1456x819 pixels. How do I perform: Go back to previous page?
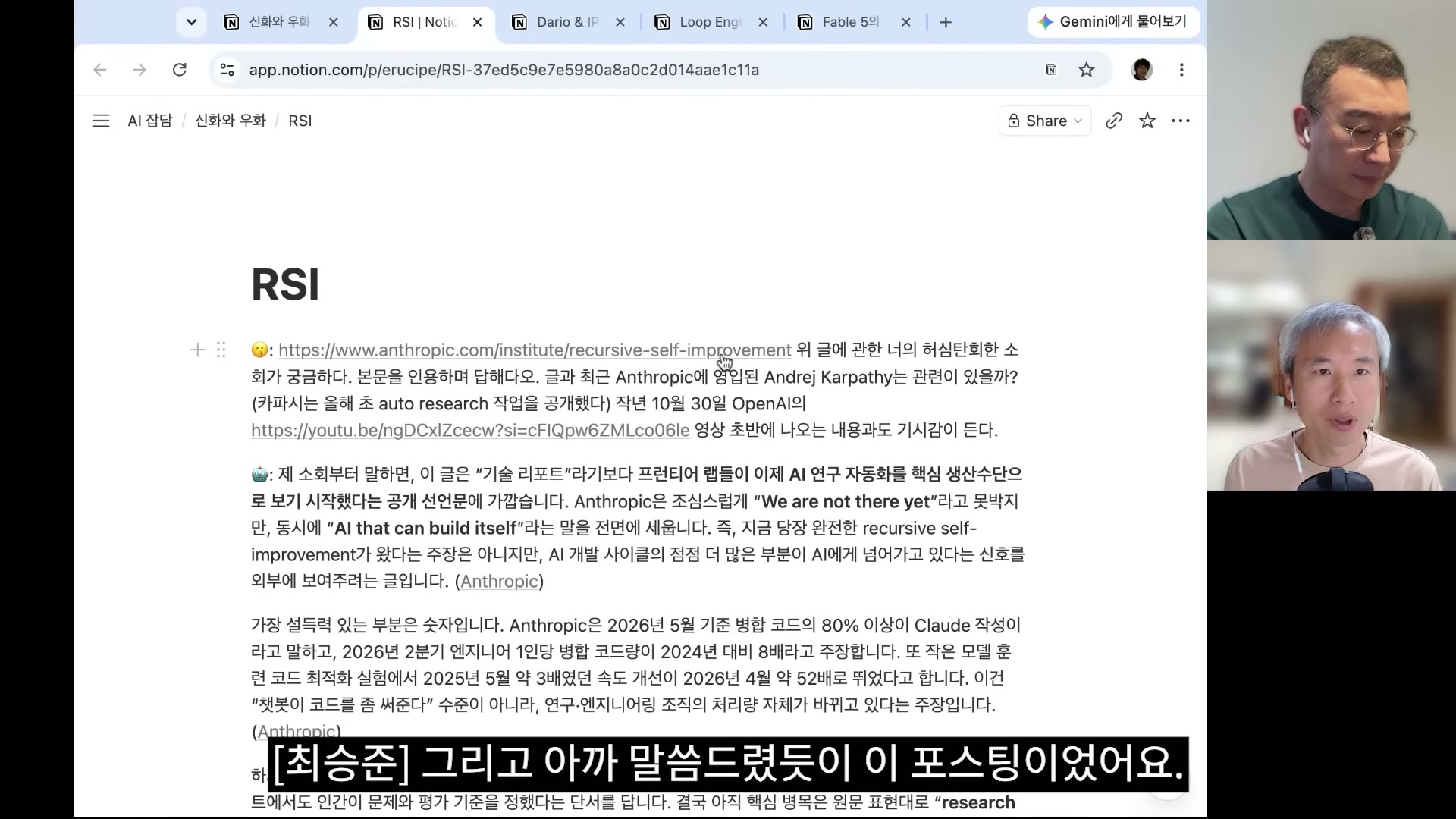tap(100, 70)
